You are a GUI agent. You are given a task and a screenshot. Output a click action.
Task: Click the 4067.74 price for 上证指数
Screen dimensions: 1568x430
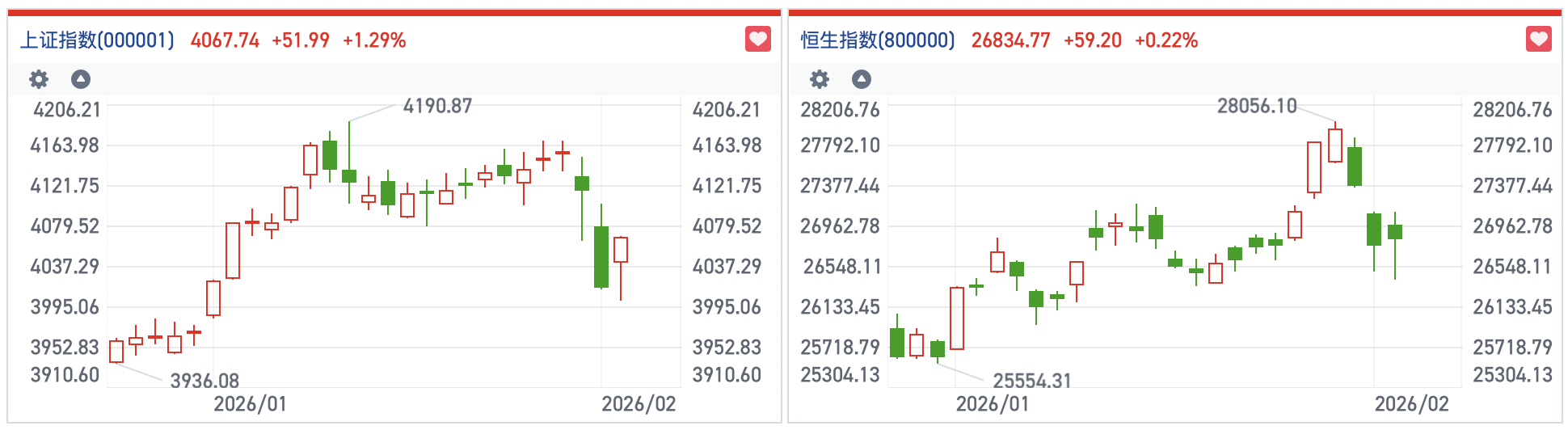[x=225, y=40]
